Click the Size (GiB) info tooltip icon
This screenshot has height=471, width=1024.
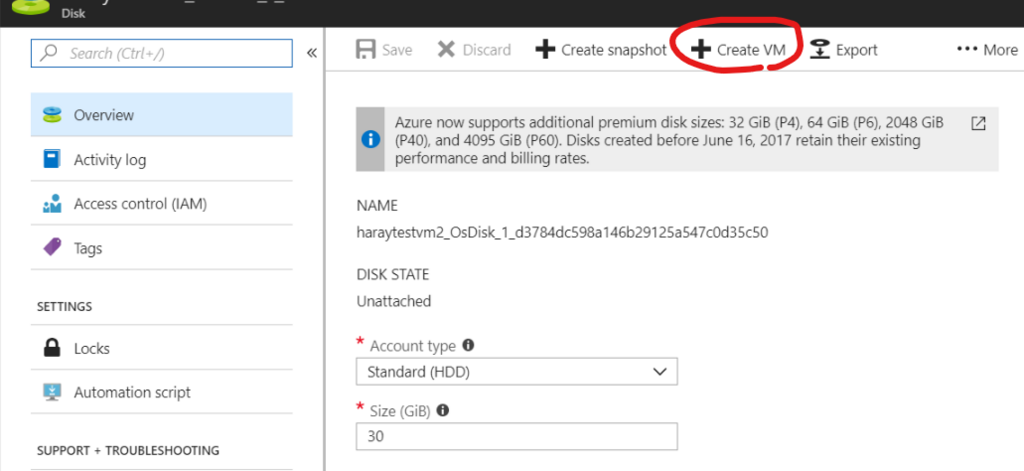pyautogui.click(x=443, y=410)
